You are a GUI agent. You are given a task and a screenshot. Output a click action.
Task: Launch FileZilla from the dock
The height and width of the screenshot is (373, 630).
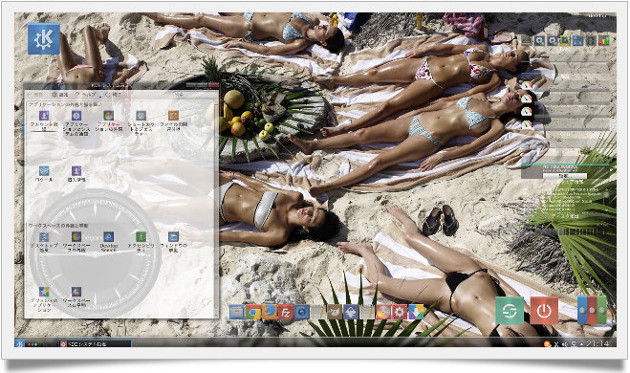[x=286, y=312]
